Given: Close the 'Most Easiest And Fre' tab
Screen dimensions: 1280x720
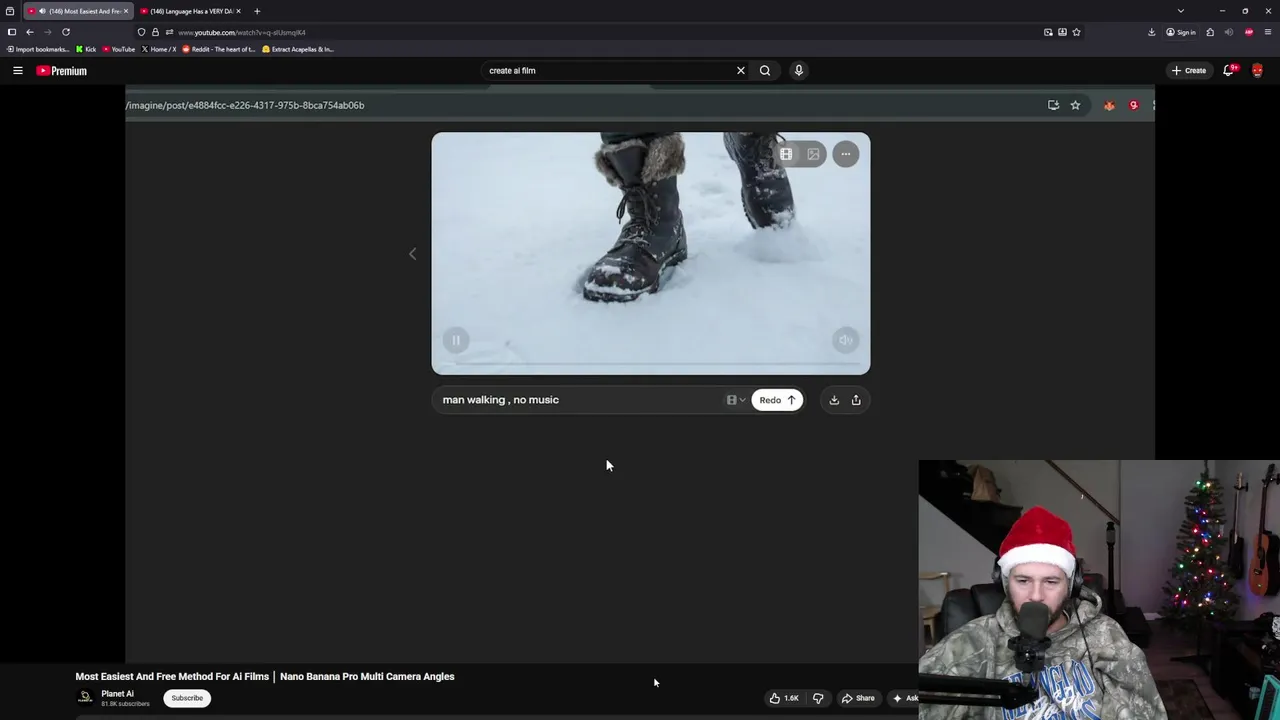Looking at the screenshot, I should click(126, 11).
